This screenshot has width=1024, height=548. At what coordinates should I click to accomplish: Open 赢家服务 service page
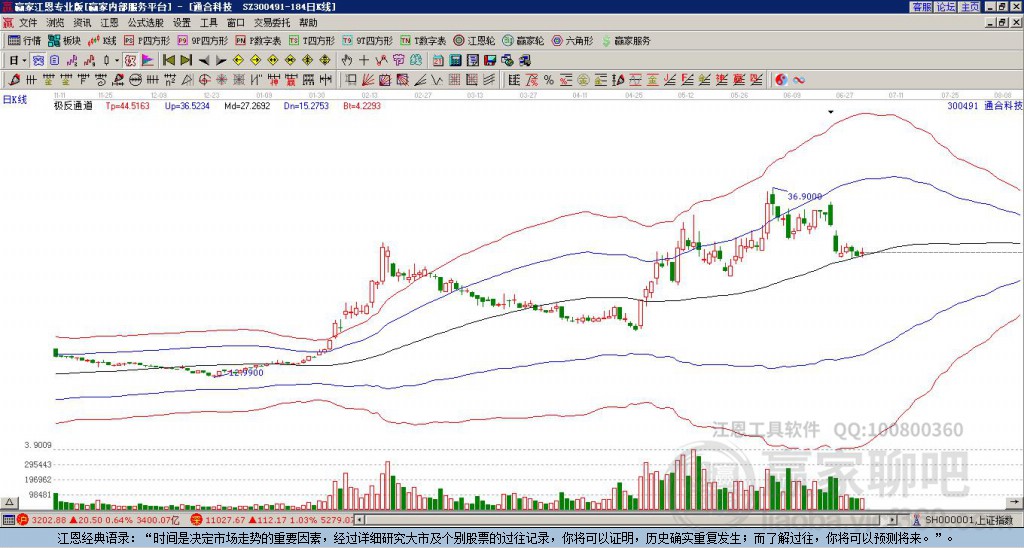point(626,40)
